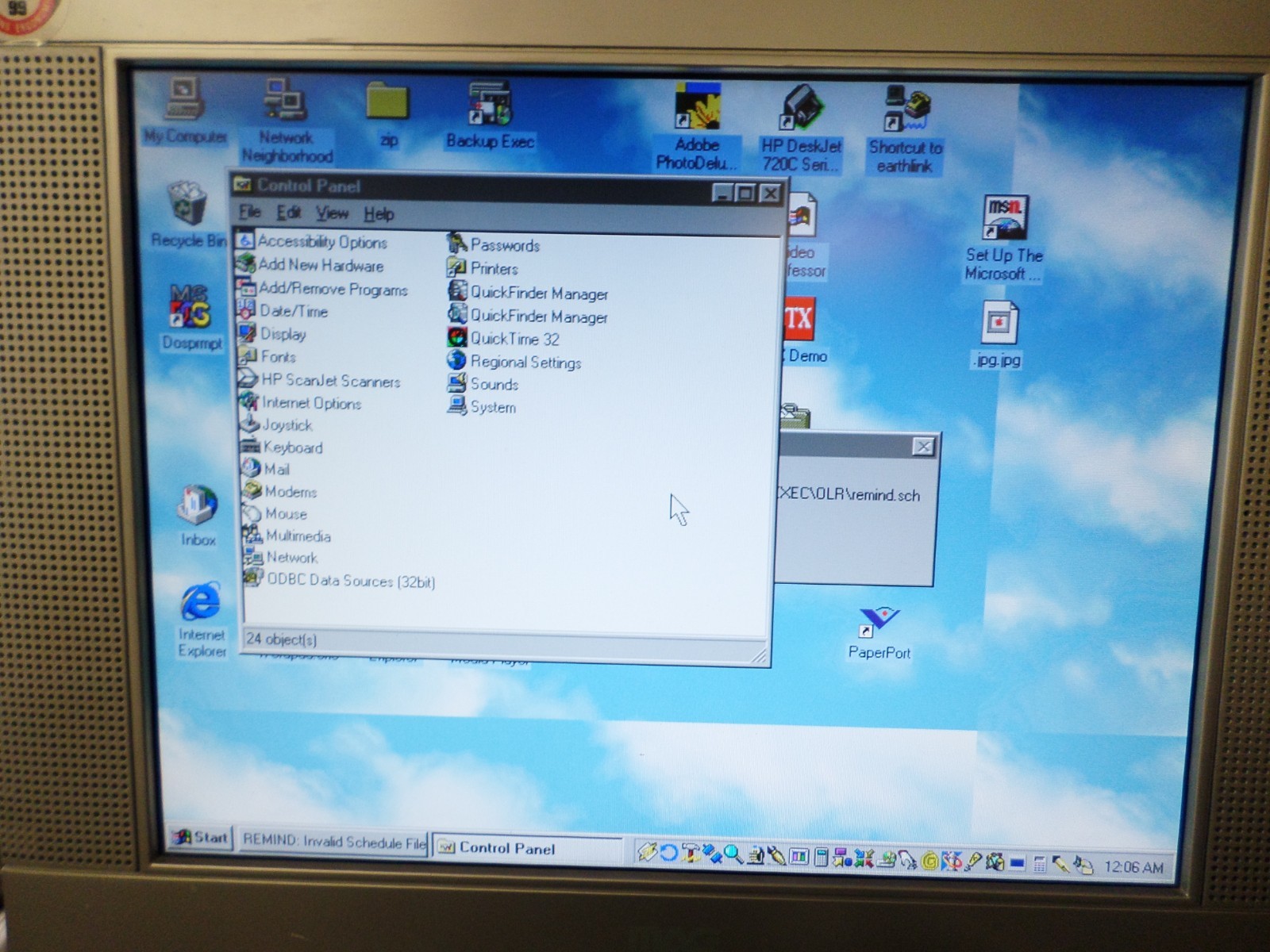Image resolution: width=1270 pixels, height=952 pixels.
Task: Select My Computer desktop icon
Action: (x=186, y=111)
